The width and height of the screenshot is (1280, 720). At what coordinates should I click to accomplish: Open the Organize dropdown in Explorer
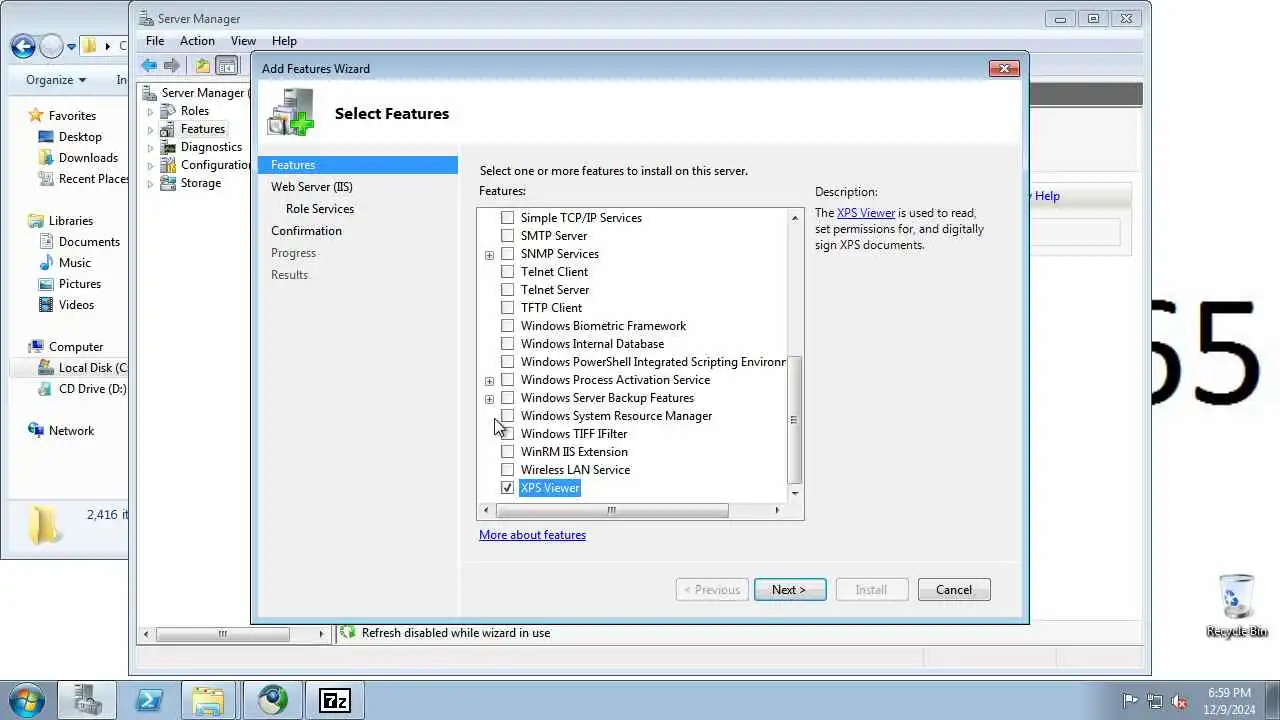[x=56, y=79]
